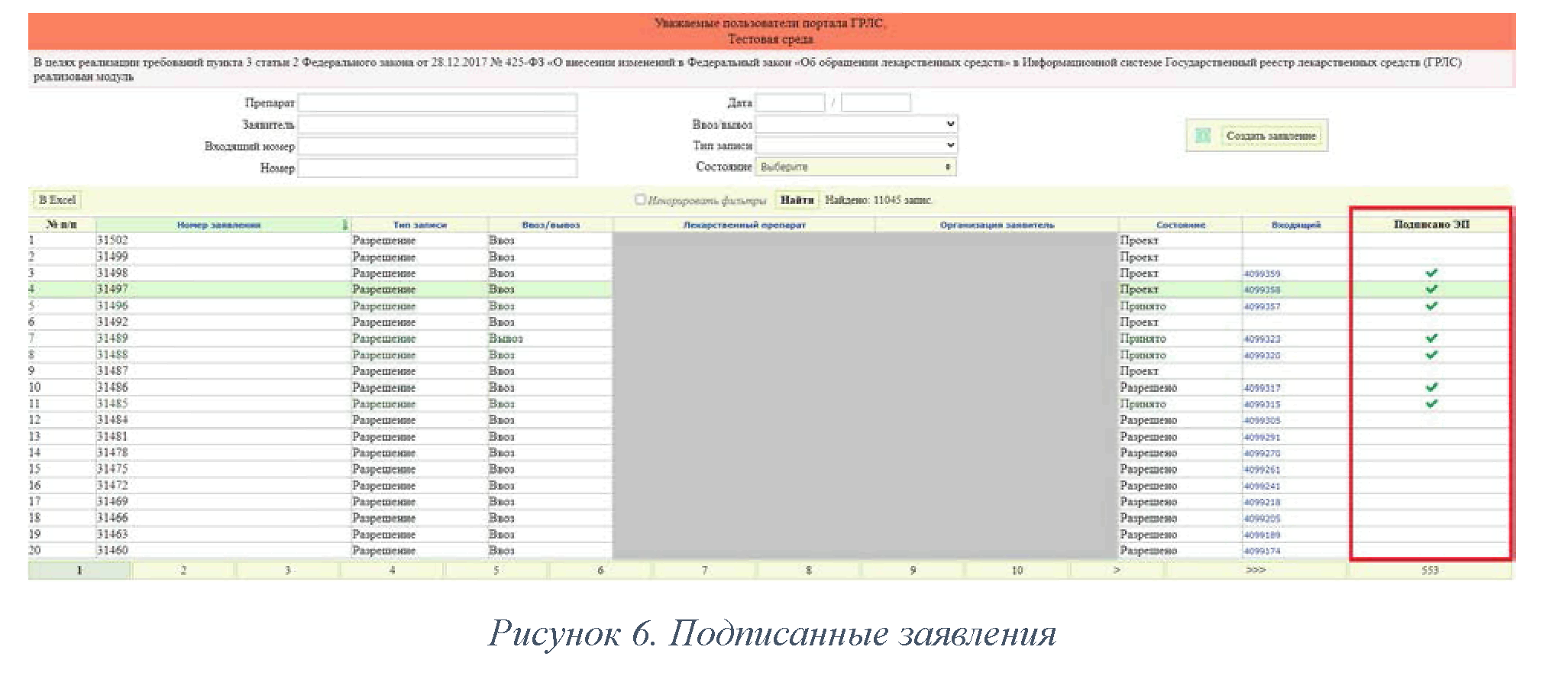Expand the Состояние dropdown showing Выберите
The image size is (1568, 676).
tap(855, 167)
